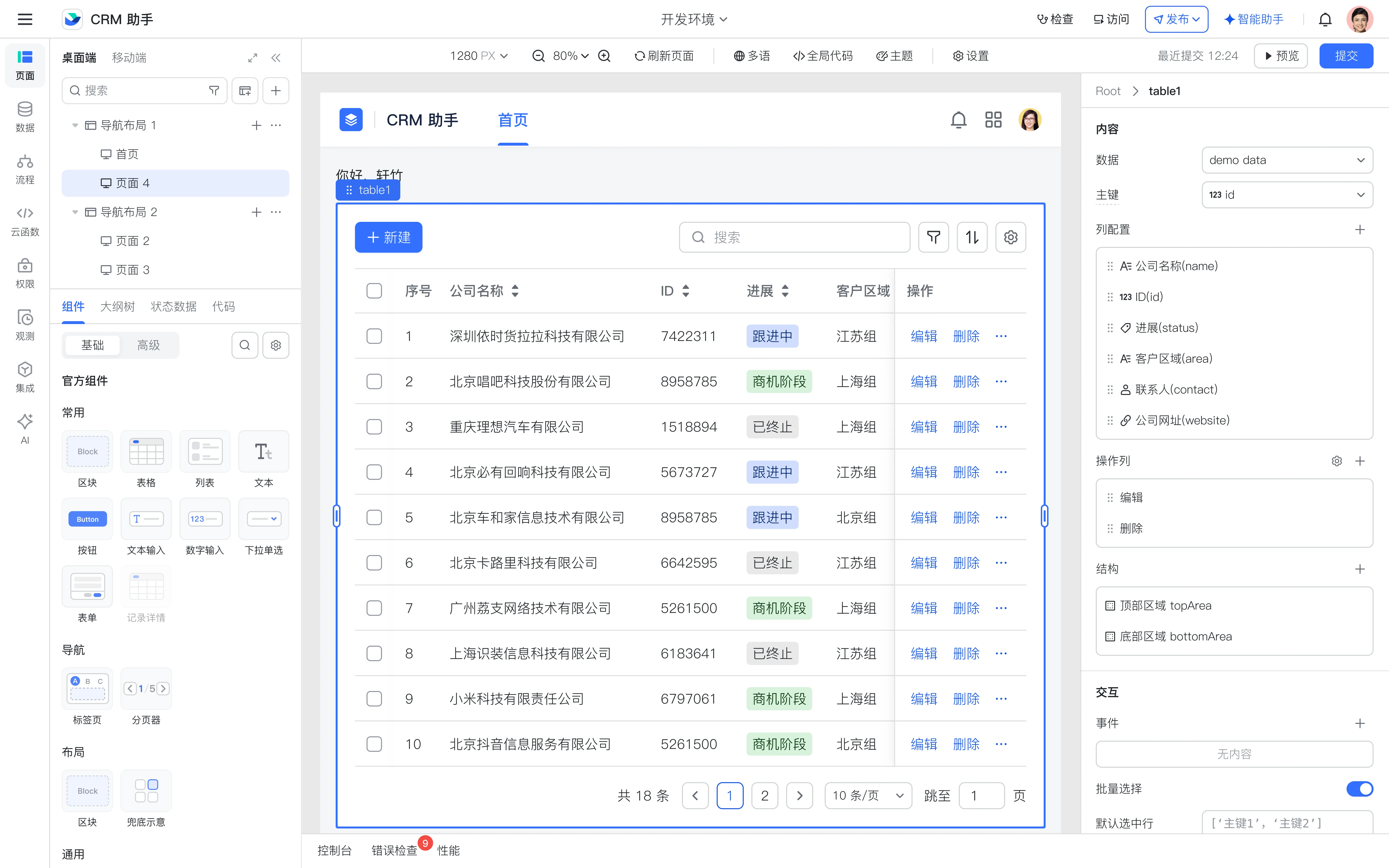Open the 集成 integration section
Image resolution: width=1389 pixels, height=868 pixels.
coord(25,377)
